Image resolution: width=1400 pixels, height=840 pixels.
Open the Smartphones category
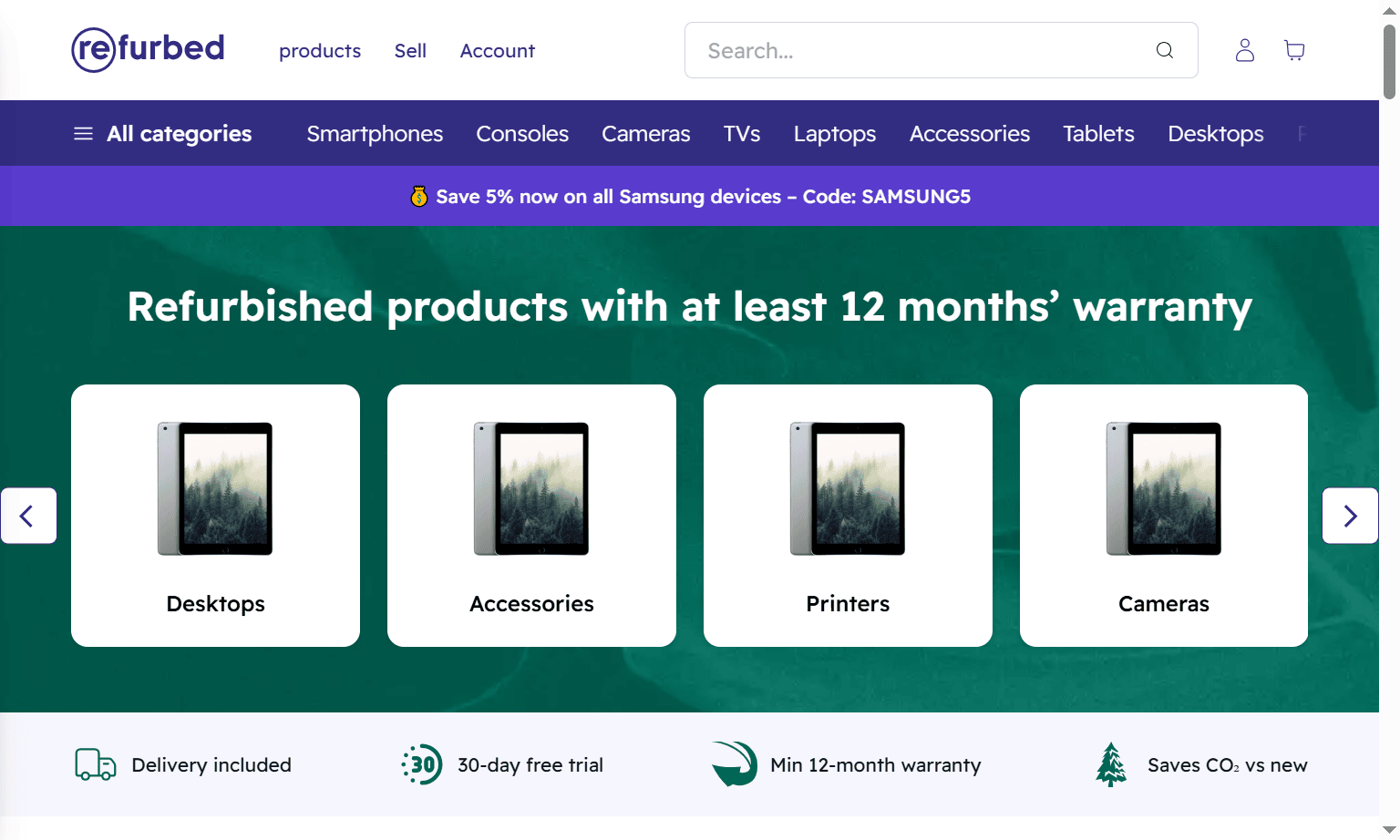375,134
